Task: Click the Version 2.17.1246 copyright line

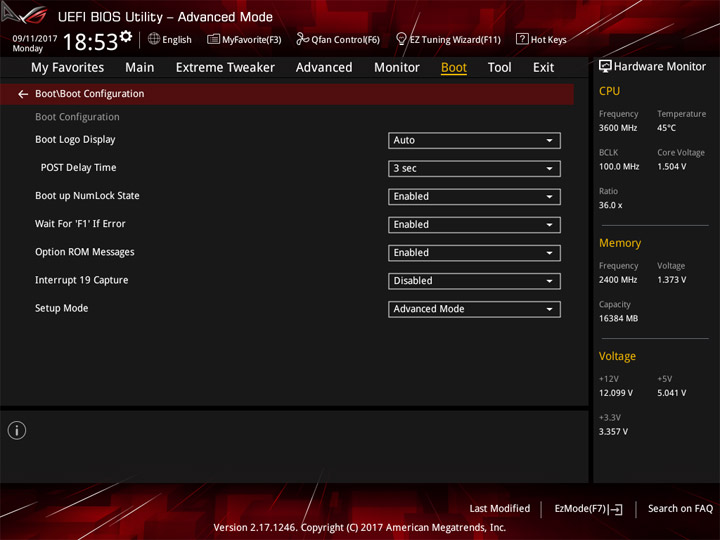Action: pyautogui.click(x=360, y=528)
